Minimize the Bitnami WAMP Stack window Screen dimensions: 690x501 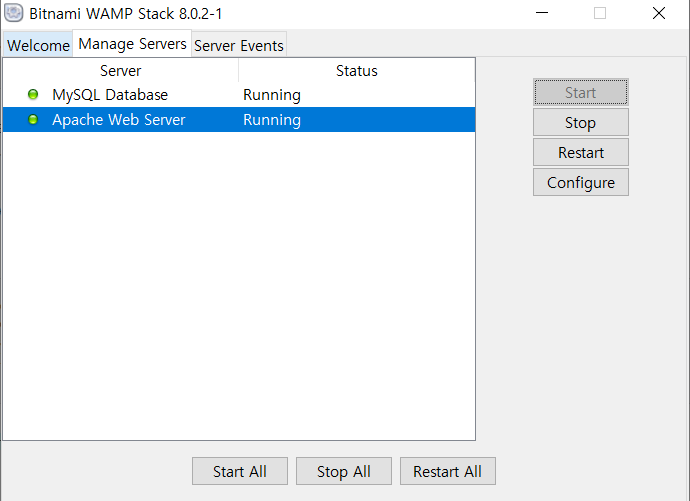[x=542, y=13]
